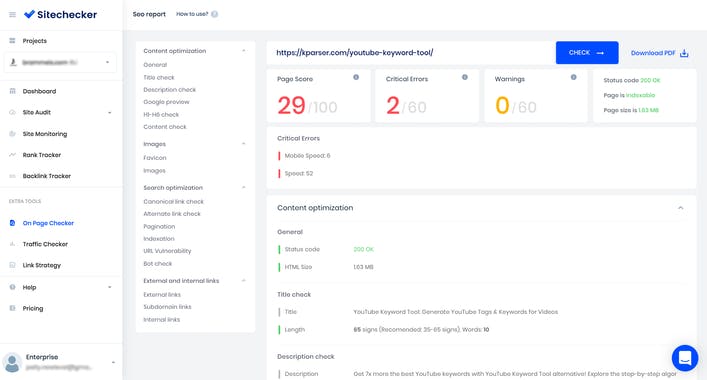Open Site Monitoring page
Viewport: 707px width, 380px height.
point(45,134)
